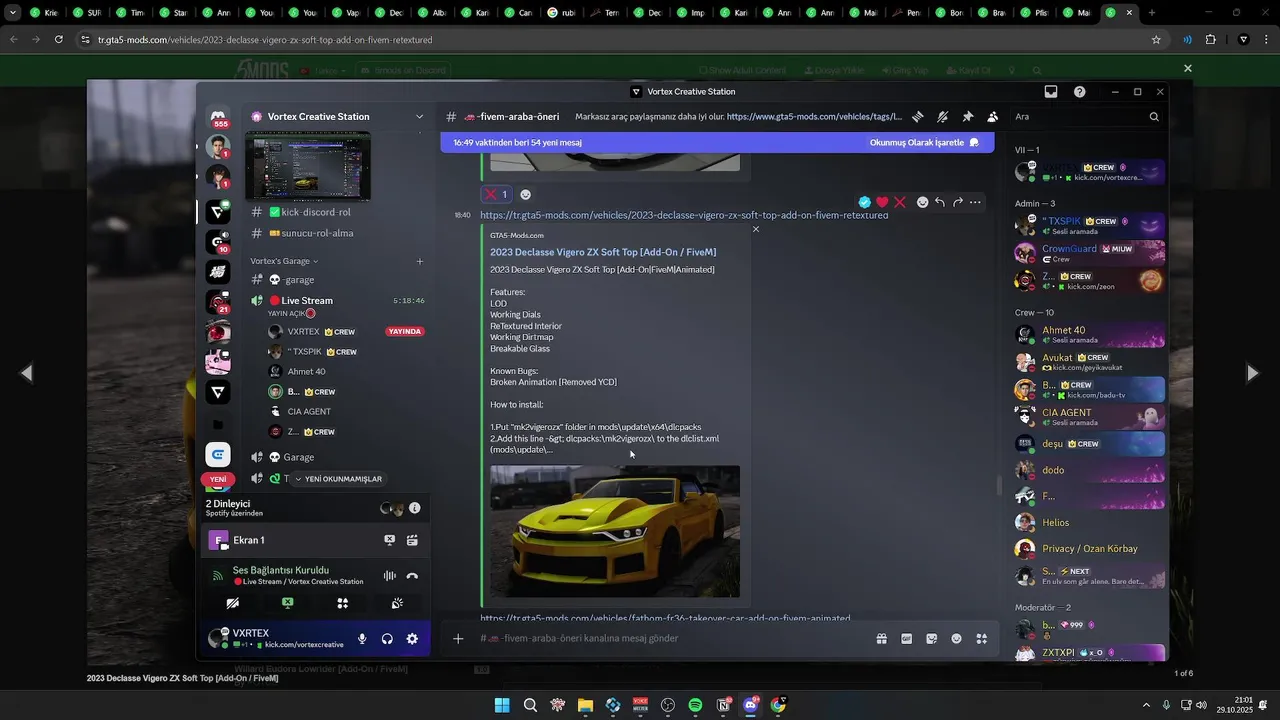The image size is (1280, 720).
Task: Toggle channel notification mute bell
Action: pyautogui.click(x=942, y=117)
